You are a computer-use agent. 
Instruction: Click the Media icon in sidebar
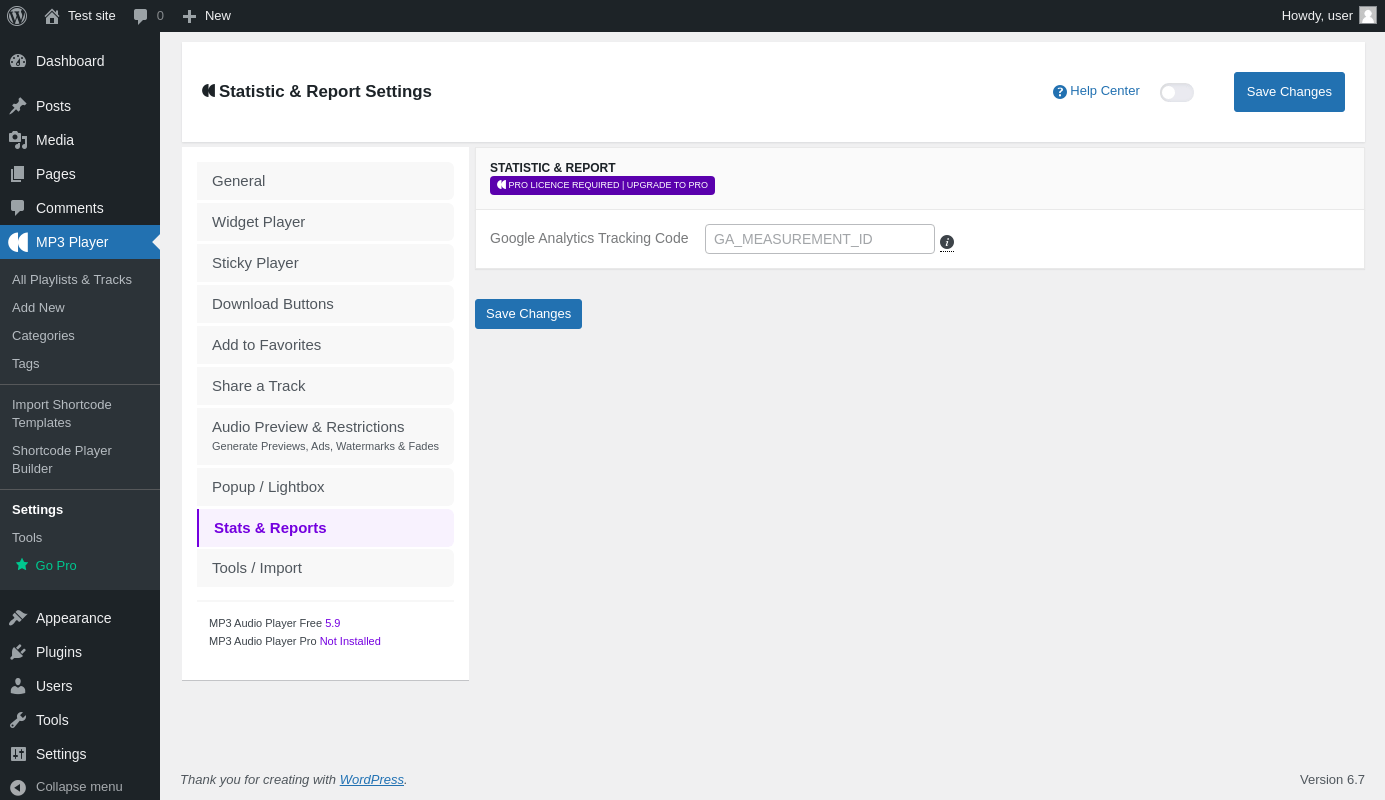pos(18,140)
